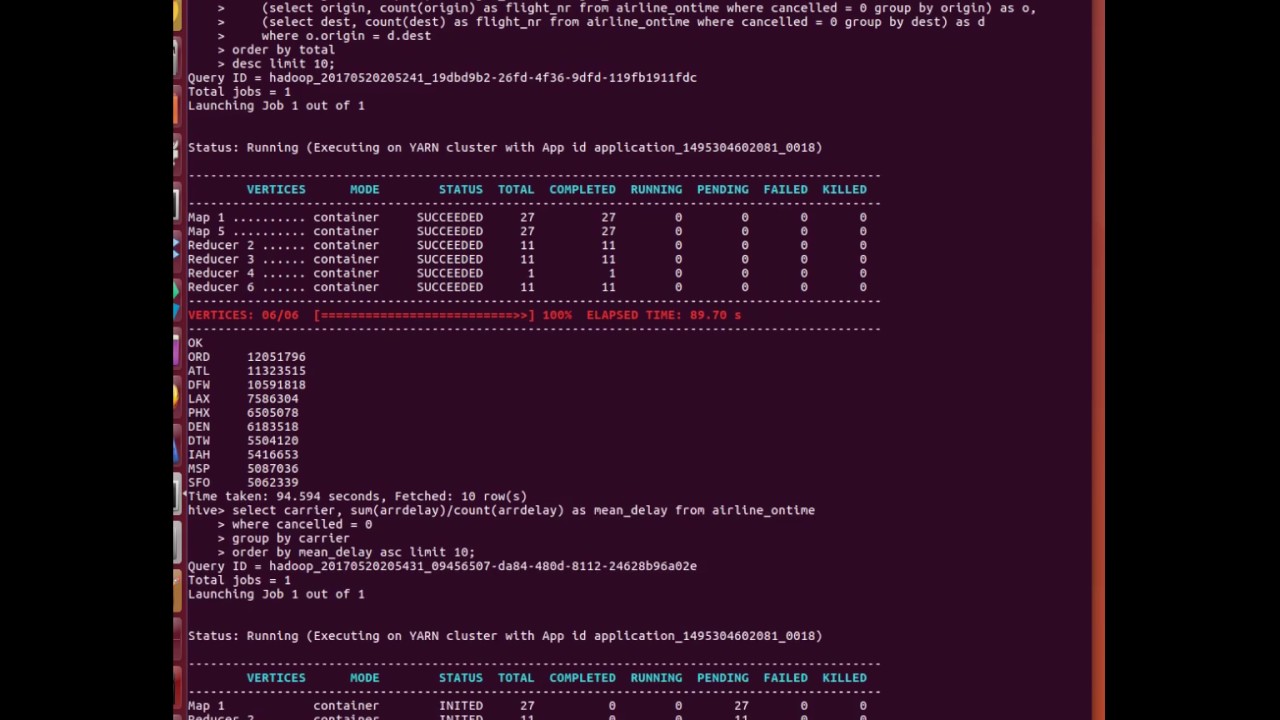Click the LAX result row 7586304
1280x720 pixels.
(x=243, y=399)
